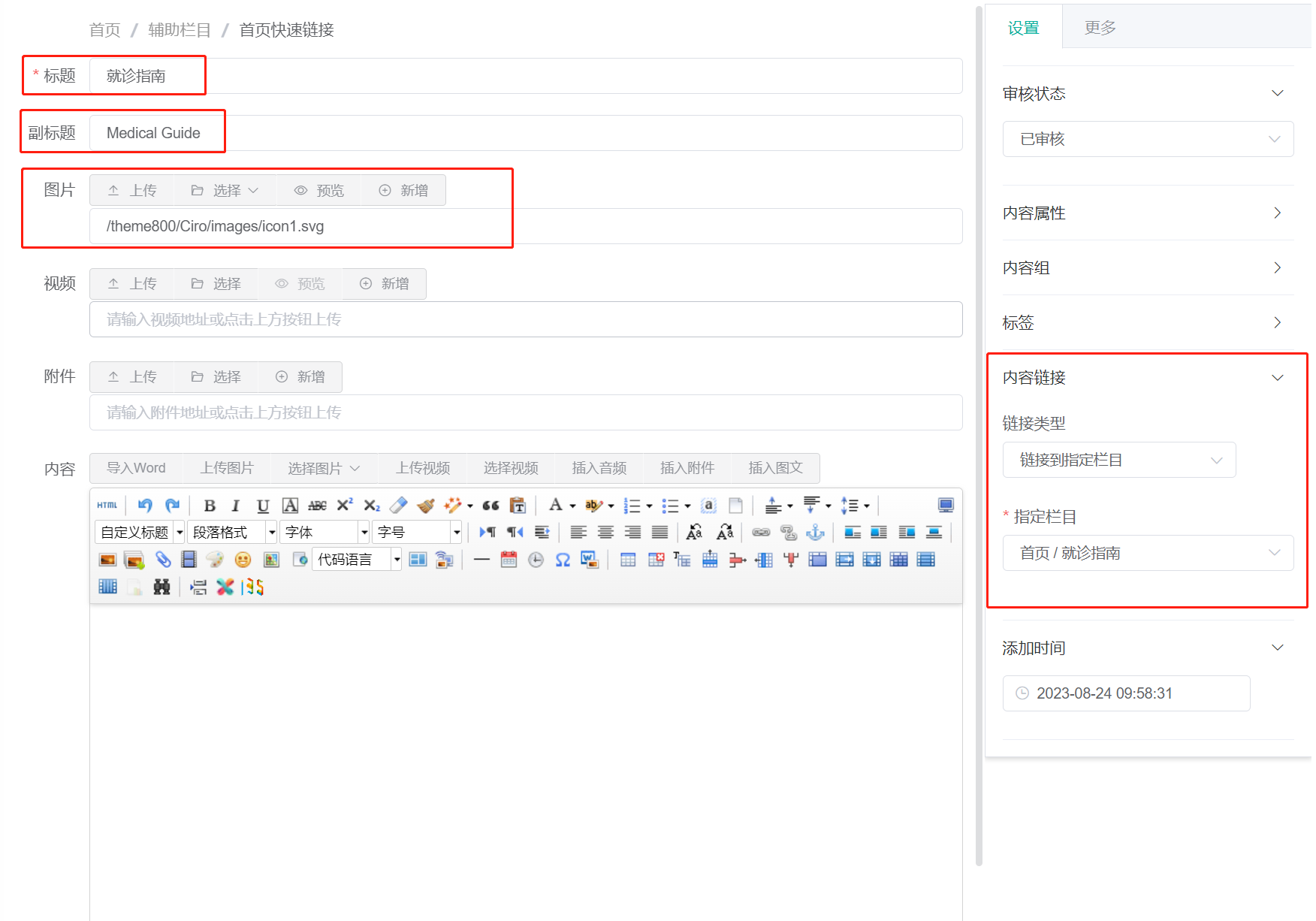Switch to HTML source mode
Screen dimensions: 1316x921
(107, 505)
